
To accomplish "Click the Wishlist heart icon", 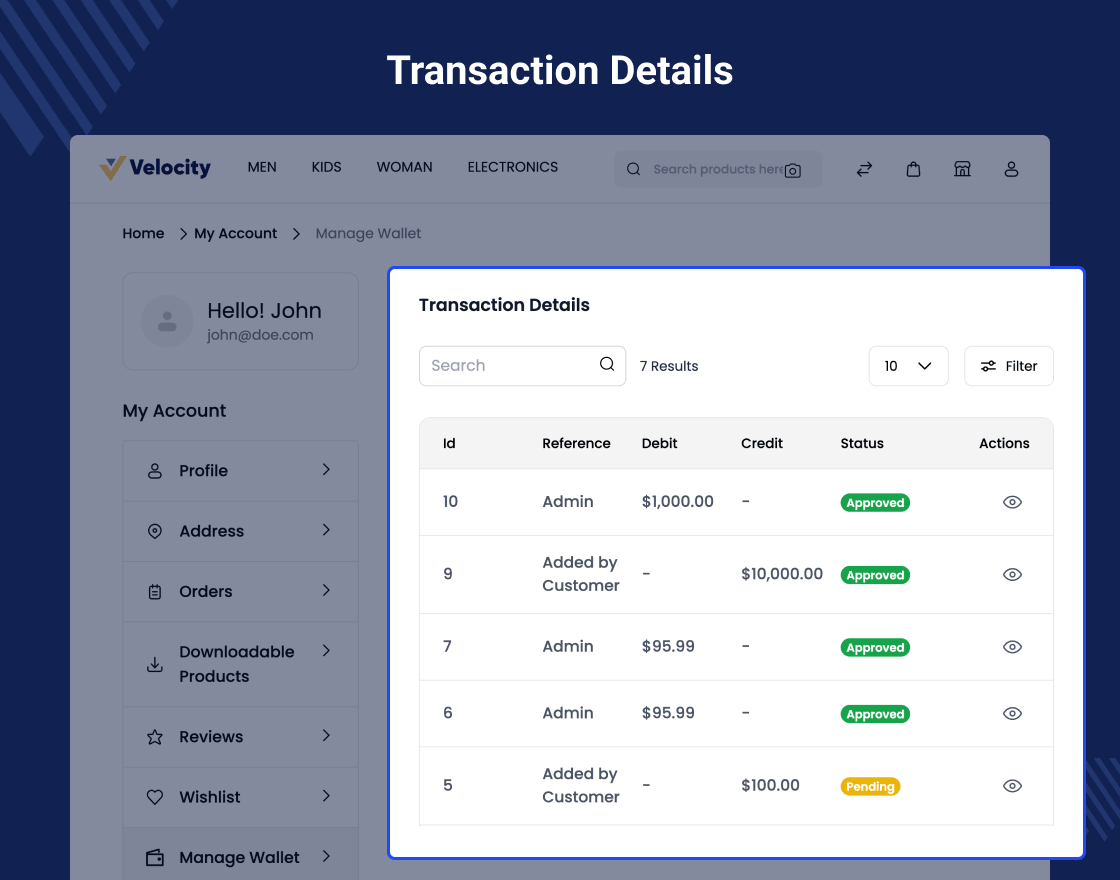I will point(154,797).
